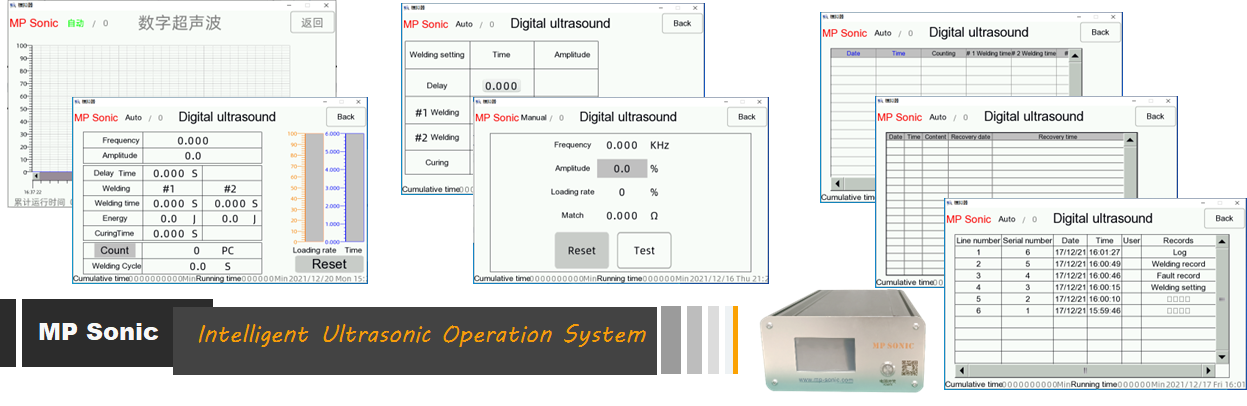Click Back in the Counting table window

(x=1099, y=32)
